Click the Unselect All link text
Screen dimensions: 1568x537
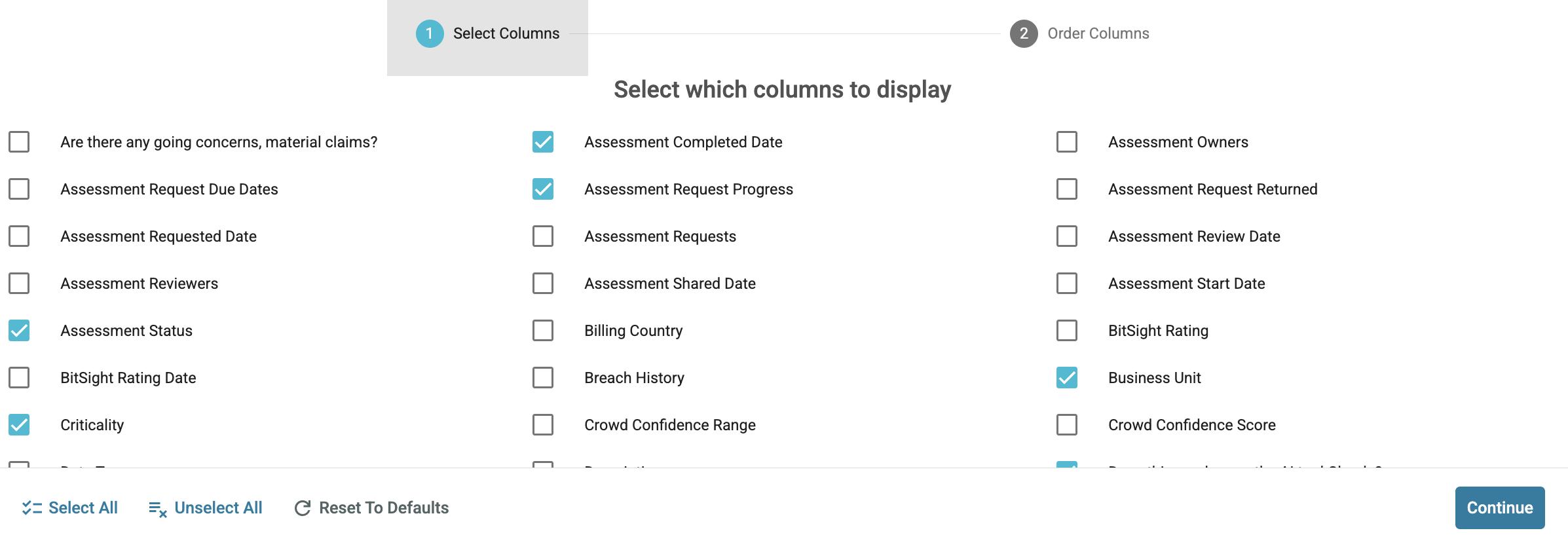pyautogui.click(x=218, y=508)
